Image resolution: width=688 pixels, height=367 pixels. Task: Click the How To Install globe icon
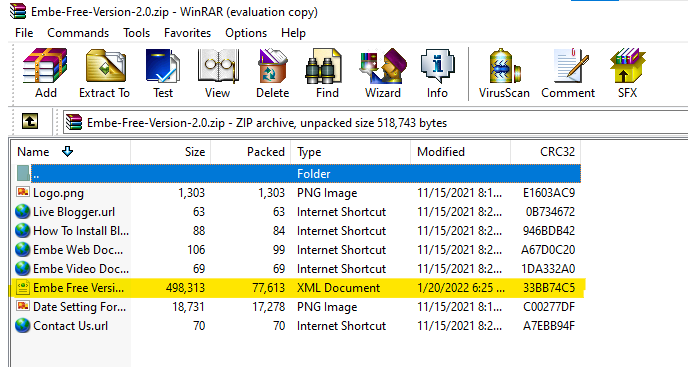(x=22, y=230)
